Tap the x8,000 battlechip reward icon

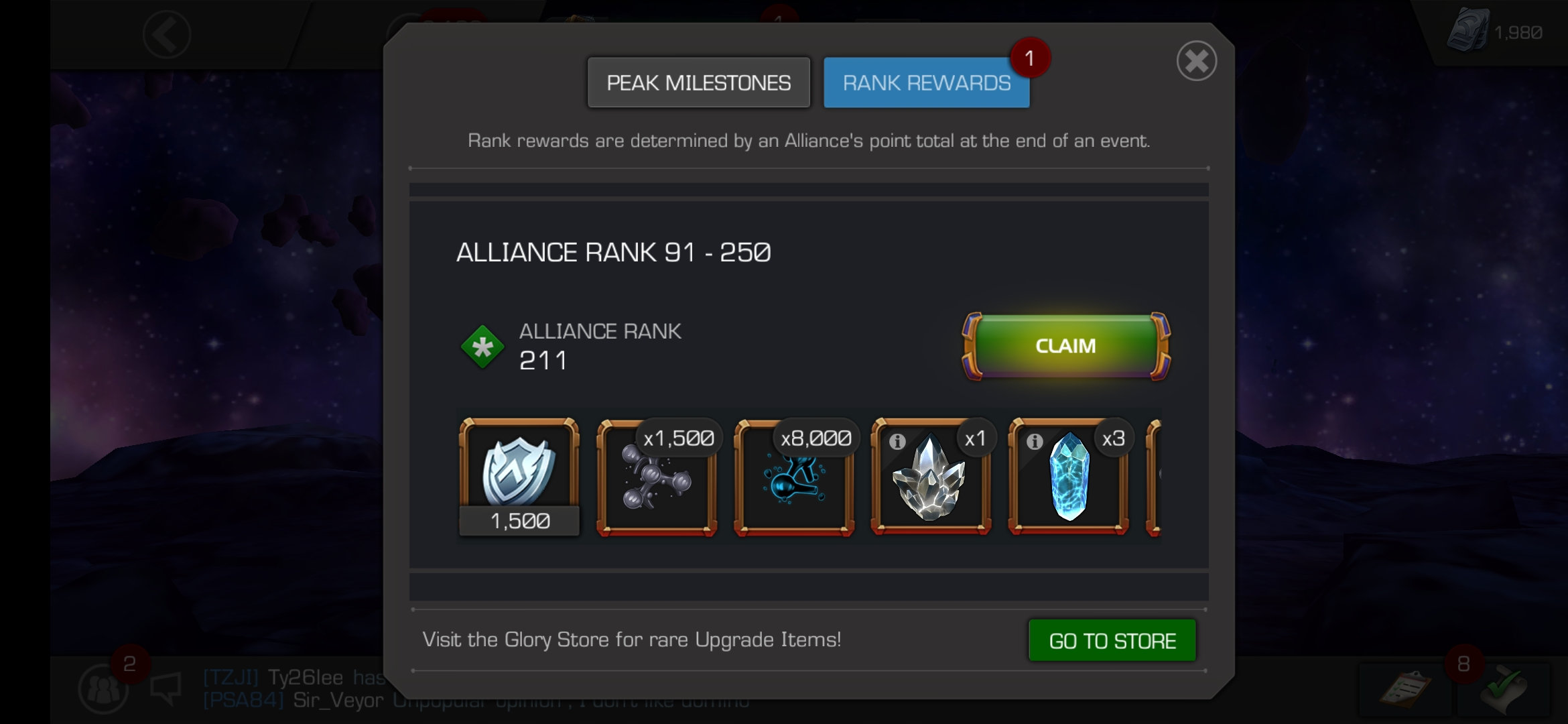pyautogui.click(x=794, y=477)
